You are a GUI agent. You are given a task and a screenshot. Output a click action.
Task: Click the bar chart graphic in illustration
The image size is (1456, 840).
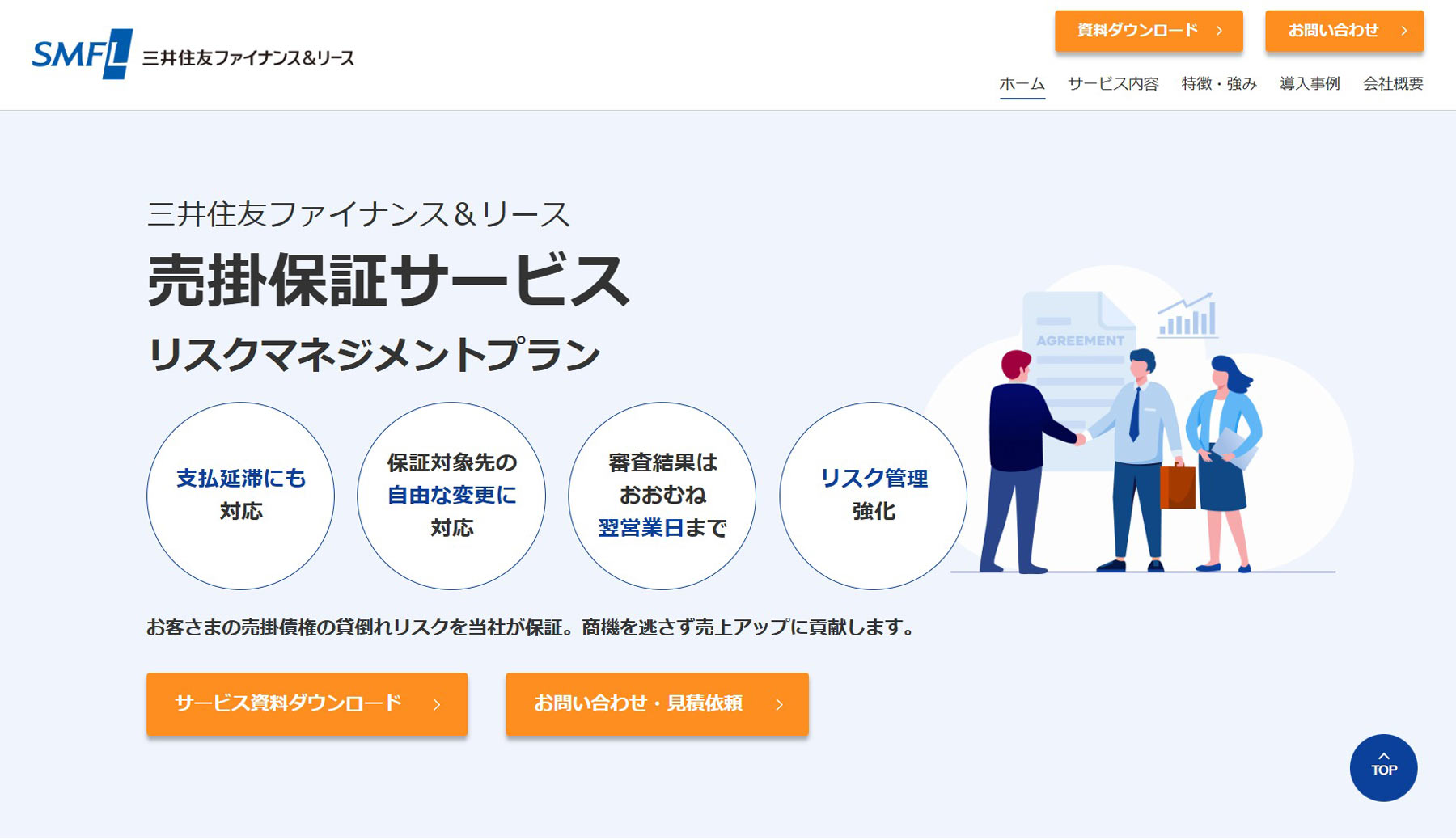pyautogui.click(x=1187, y=315)
